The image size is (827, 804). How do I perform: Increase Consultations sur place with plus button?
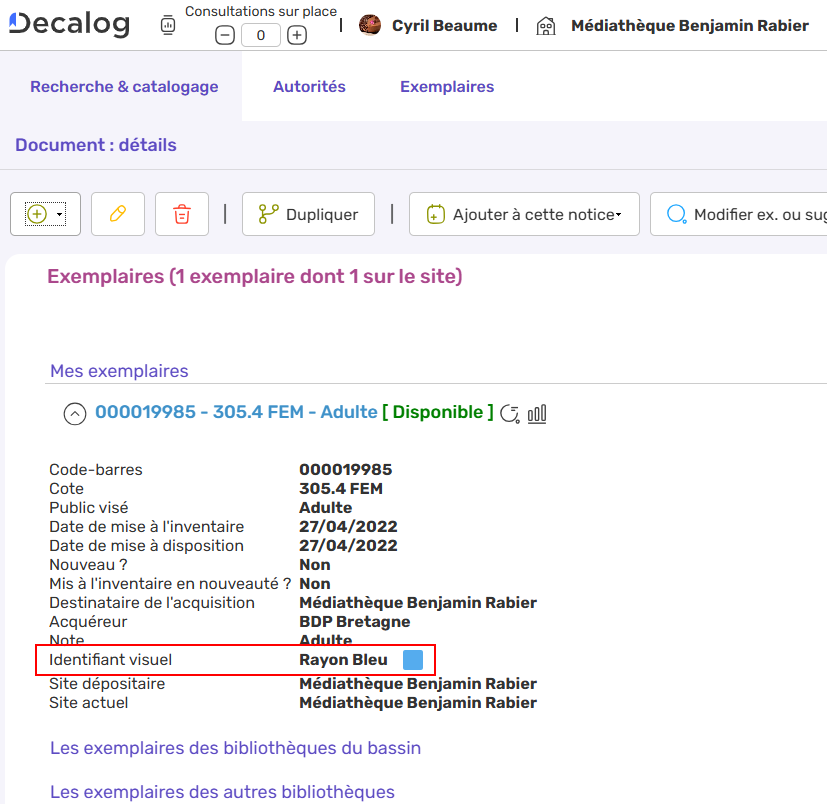(x=295, y=34)
